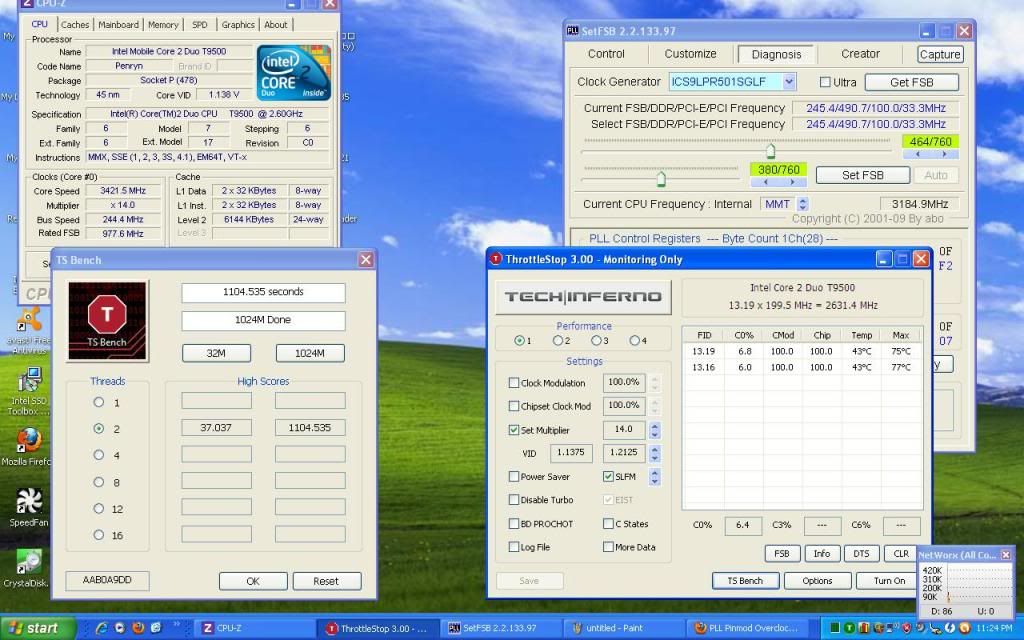Open the Clock Generator dropdown in SetFSB

[789, 82]
